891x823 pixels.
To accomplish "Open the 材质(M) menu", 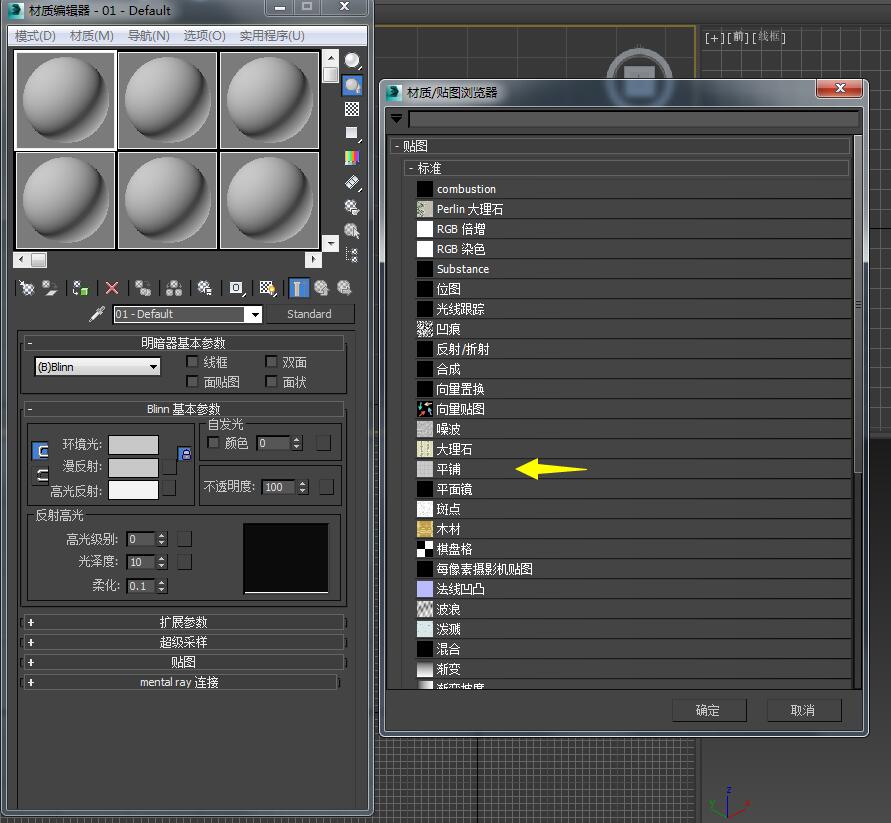I will tap(90, 34).
